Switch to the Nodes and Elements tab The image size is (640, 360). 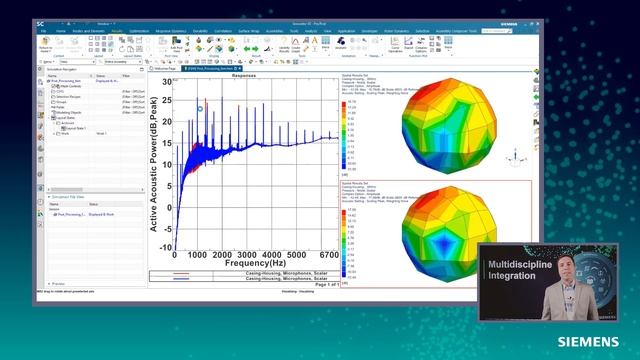89,31
